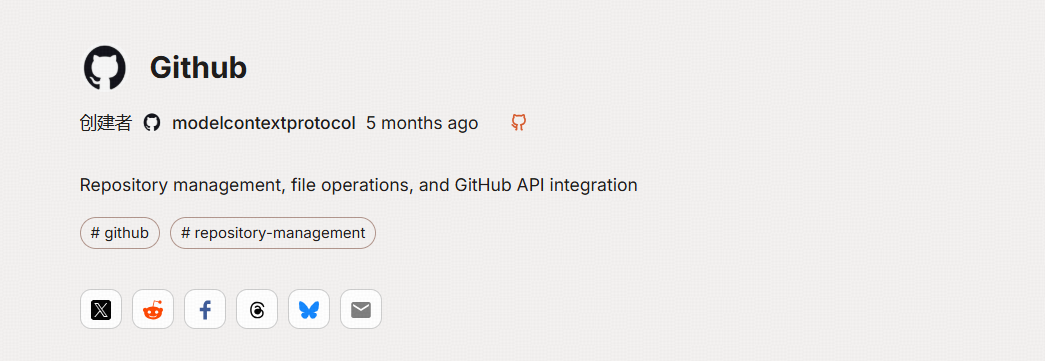Share via Threads icon
The image size is (1045, 361).
257,309
